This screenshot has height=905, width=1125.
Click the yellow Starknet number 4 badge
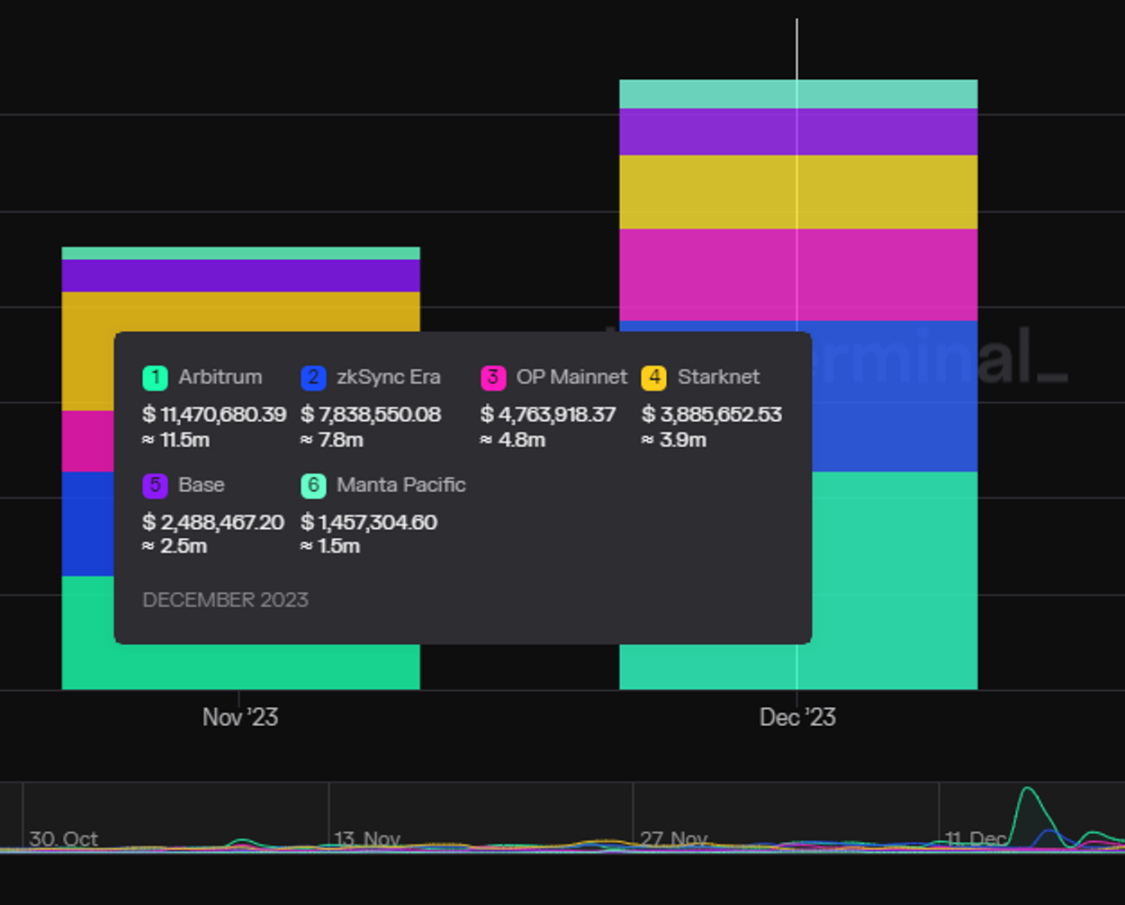(654, 378)
